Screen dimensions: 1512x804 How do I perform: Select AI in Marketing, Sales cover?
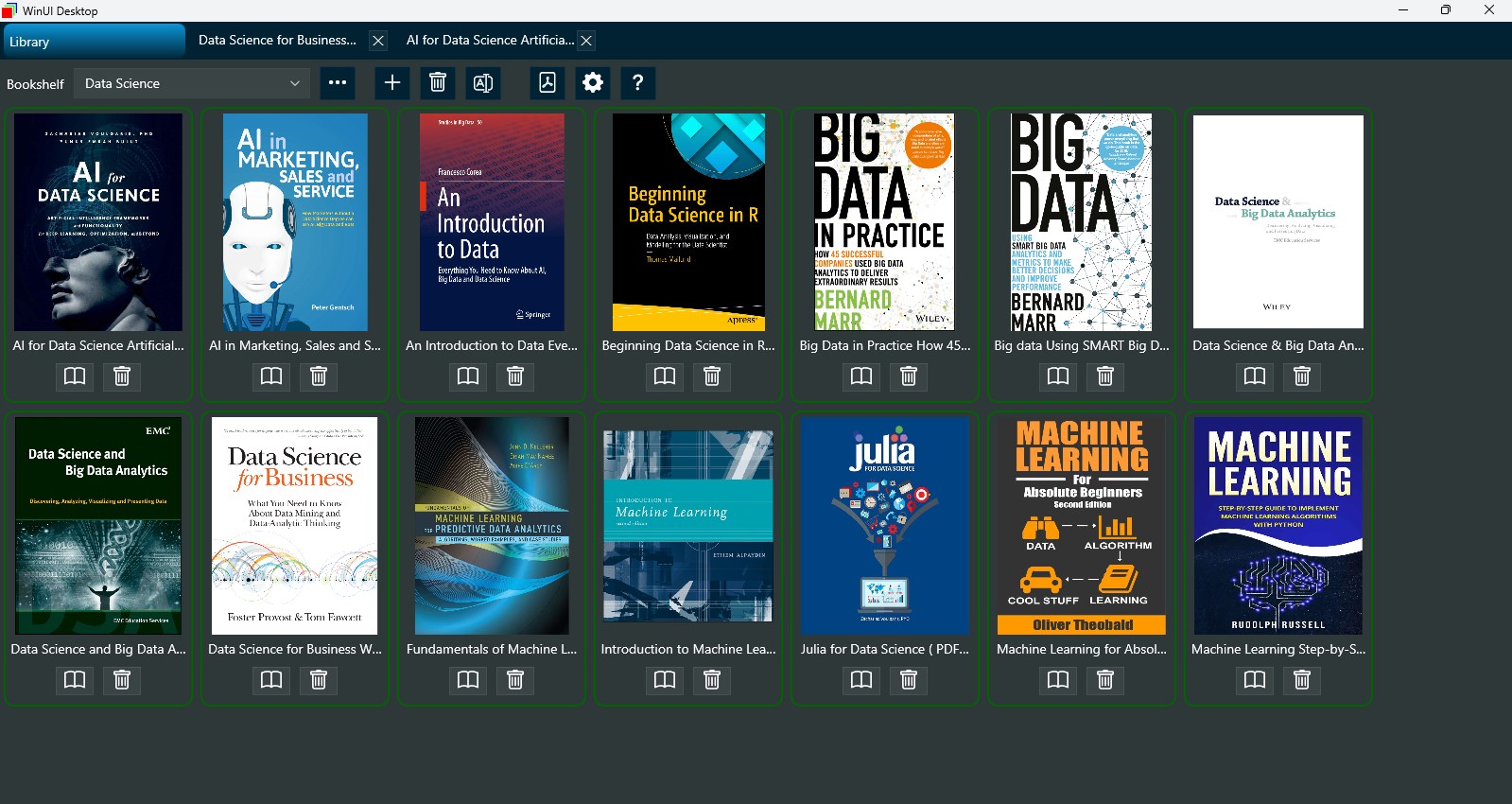tap(295, 222)
